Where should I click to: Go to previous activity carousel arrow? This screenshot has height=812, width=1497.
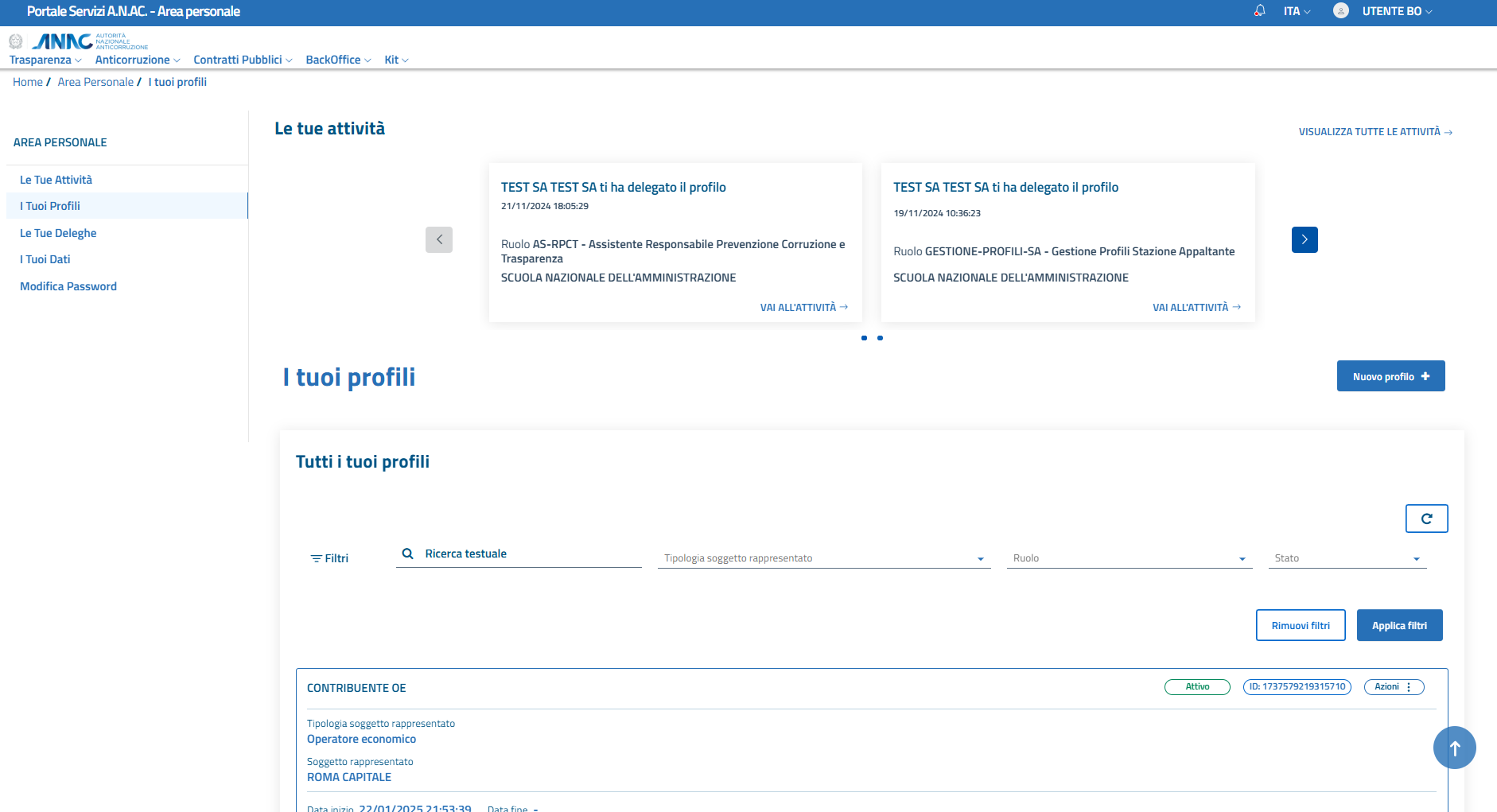(438, 239)
